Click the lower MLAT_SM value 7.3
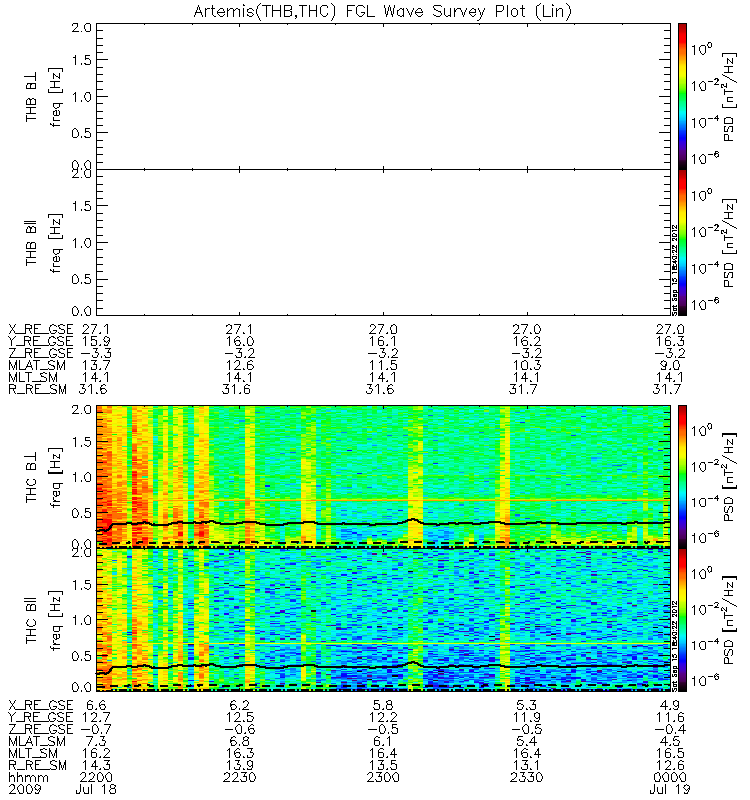 pos(96,741)
